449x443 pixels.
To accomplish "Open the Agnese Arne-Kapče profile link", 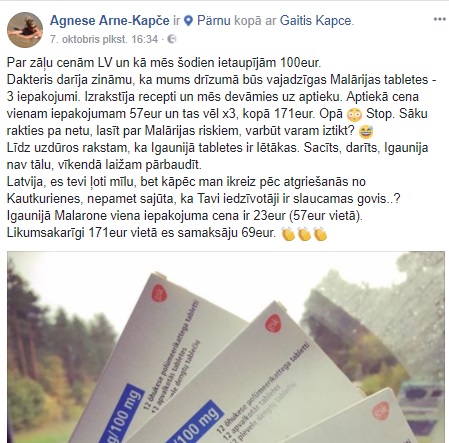I will [x=110, y=21].
